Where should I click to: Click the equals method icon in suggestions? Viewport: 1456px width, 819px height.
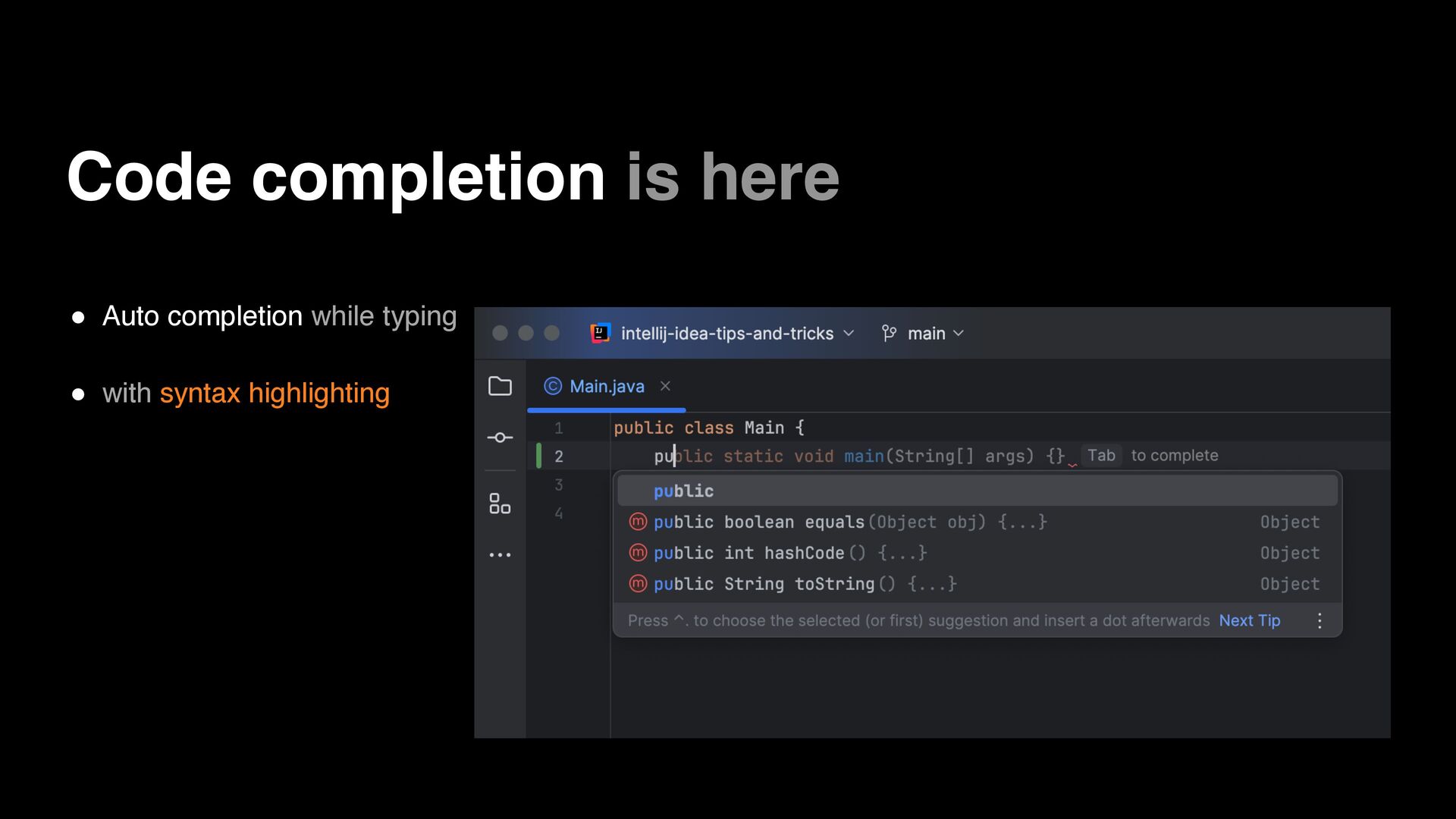[638, 522]
